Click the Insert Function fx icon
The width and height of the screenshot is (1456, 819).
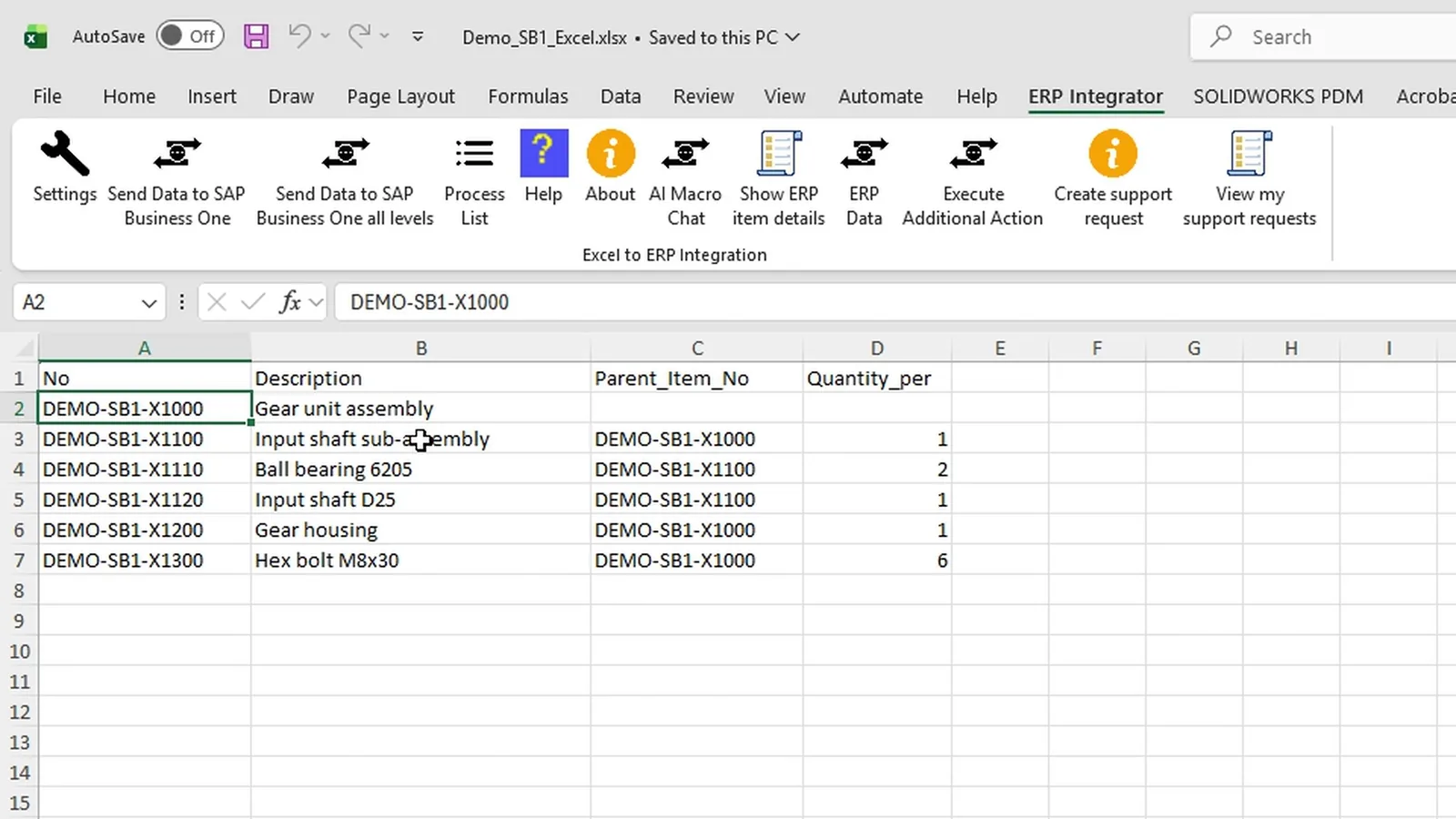(290, 302)
